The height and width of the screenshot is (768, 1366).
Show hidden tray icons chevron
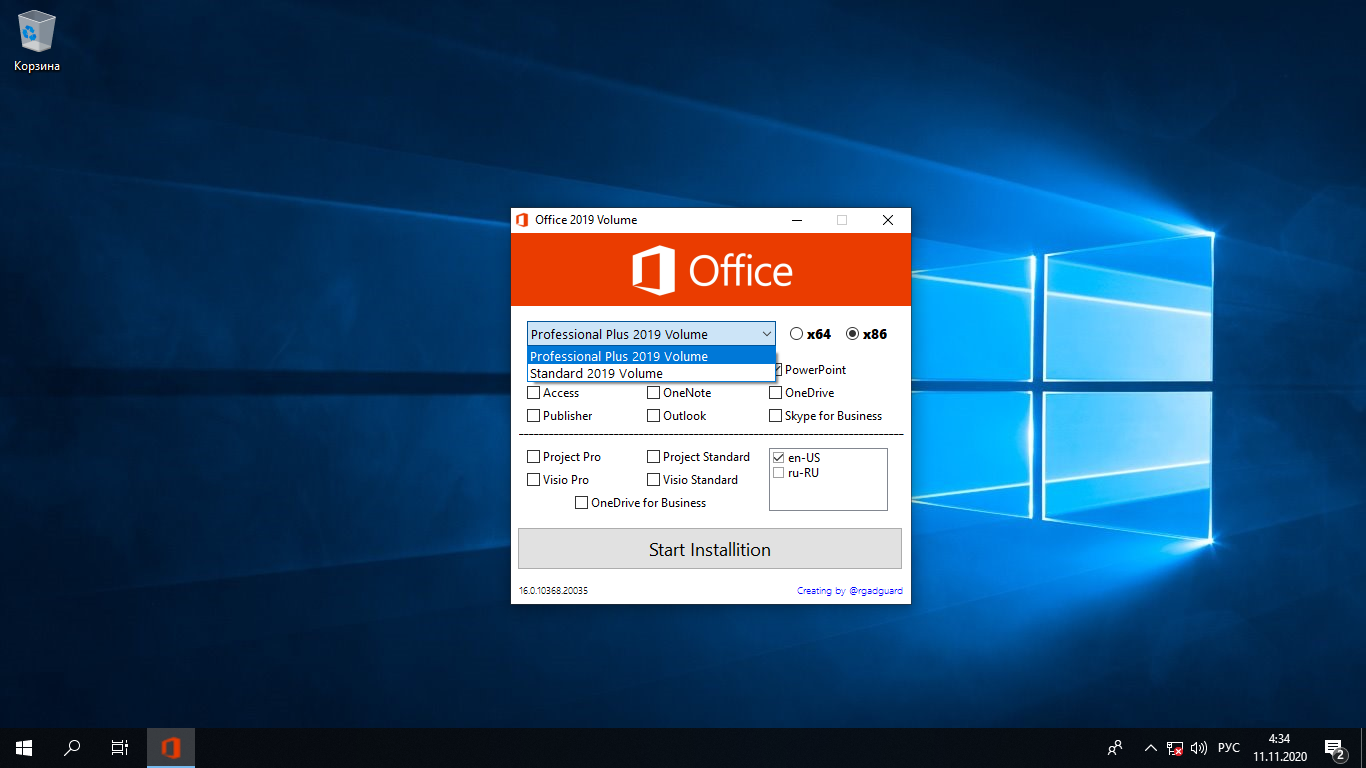[1151, 747]
